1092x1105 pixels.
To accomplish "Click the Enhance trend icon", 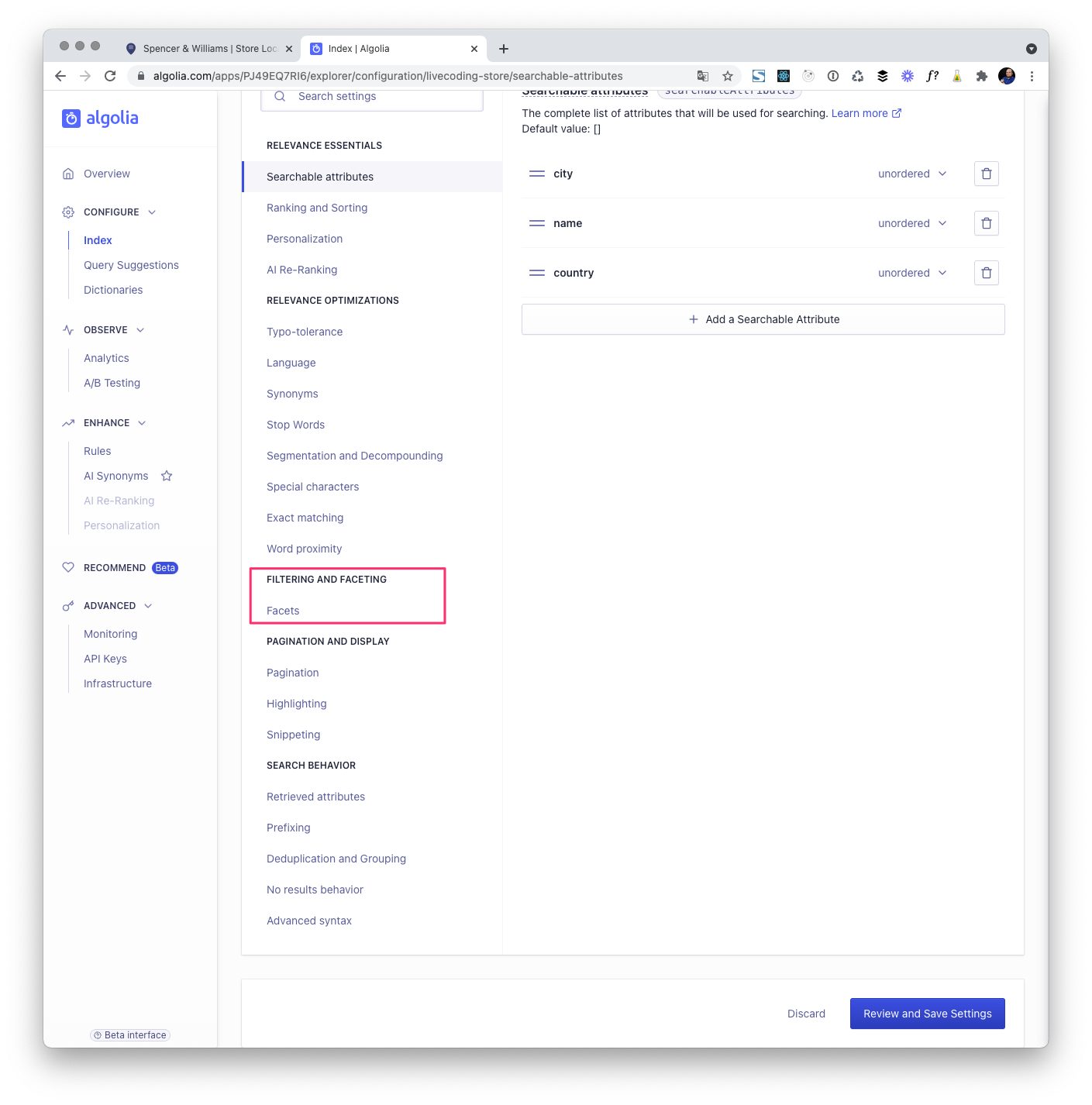I will pyautogui.click(x=68, y=423).
